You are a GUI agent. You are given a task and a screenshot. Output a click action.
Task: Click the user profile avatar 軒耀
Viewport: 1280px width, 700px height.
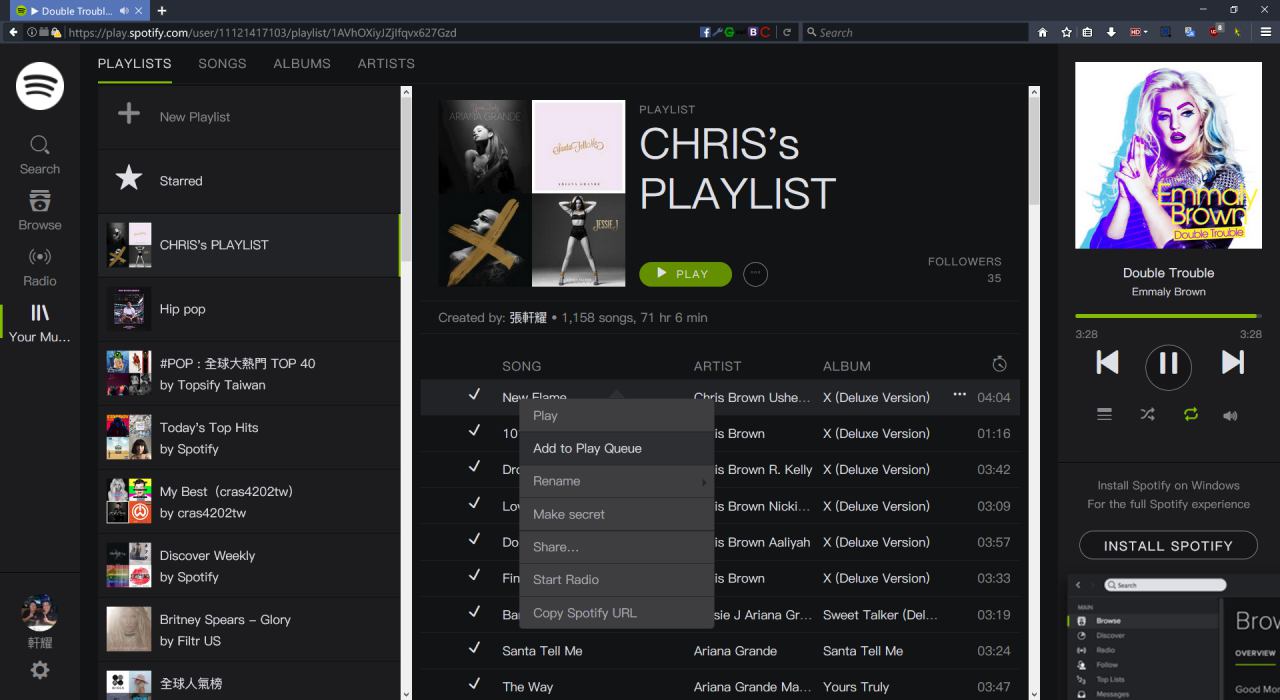click(40, 613)
